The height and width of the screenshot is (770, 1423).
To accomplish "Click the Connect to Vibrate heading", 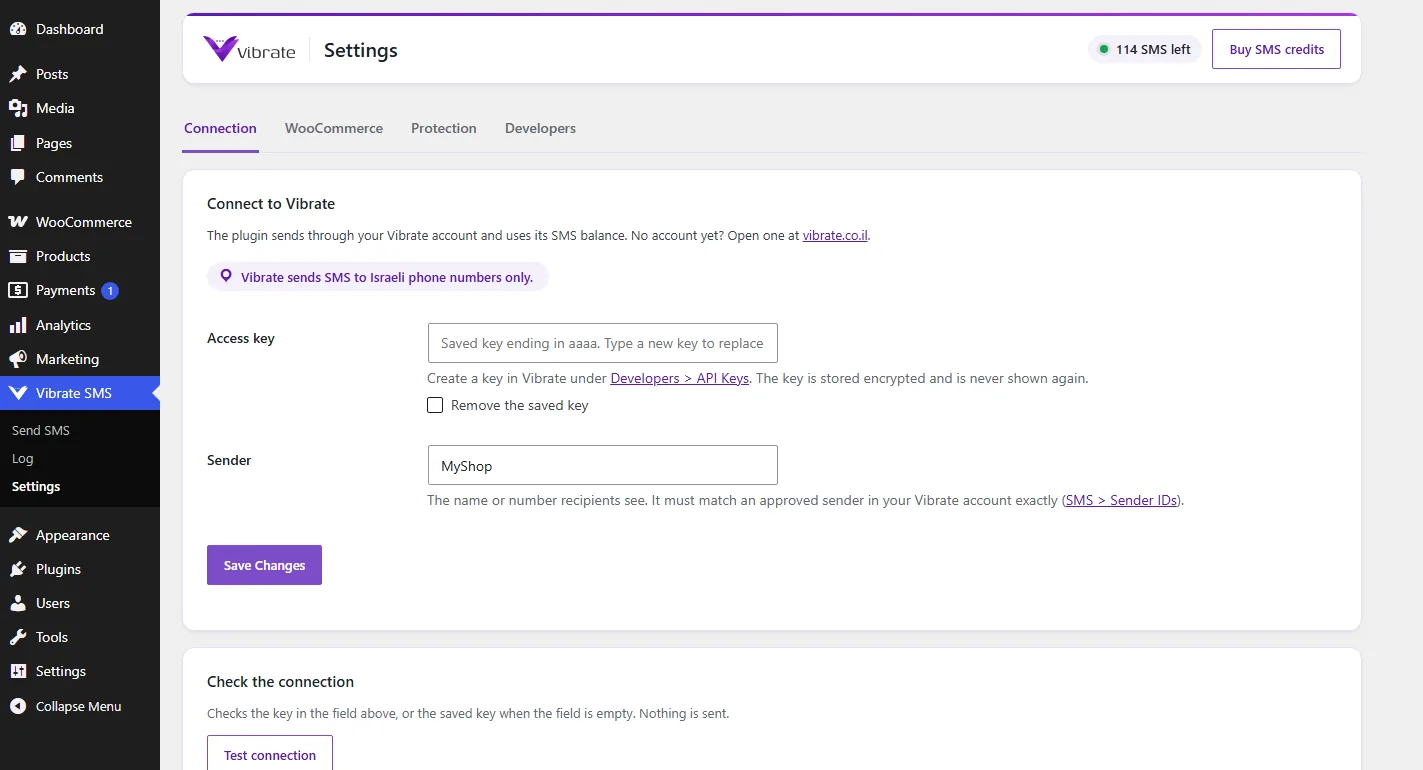I will click(x=271, y=203).
